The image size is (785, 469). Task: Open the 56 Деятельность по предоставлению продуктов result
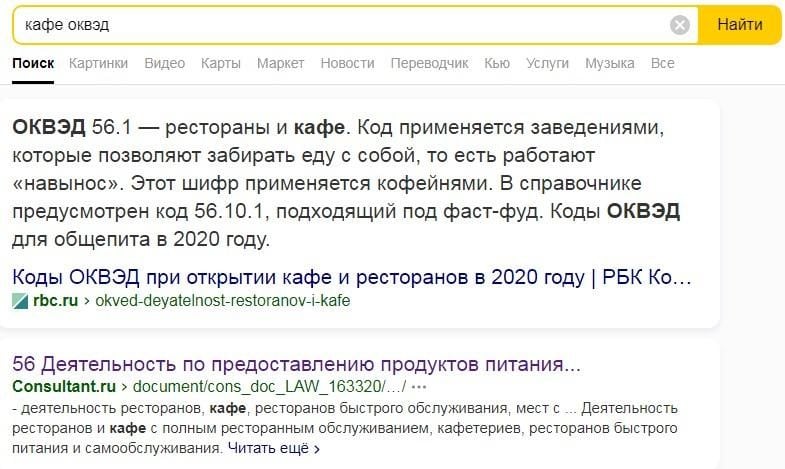coord(296,364)
